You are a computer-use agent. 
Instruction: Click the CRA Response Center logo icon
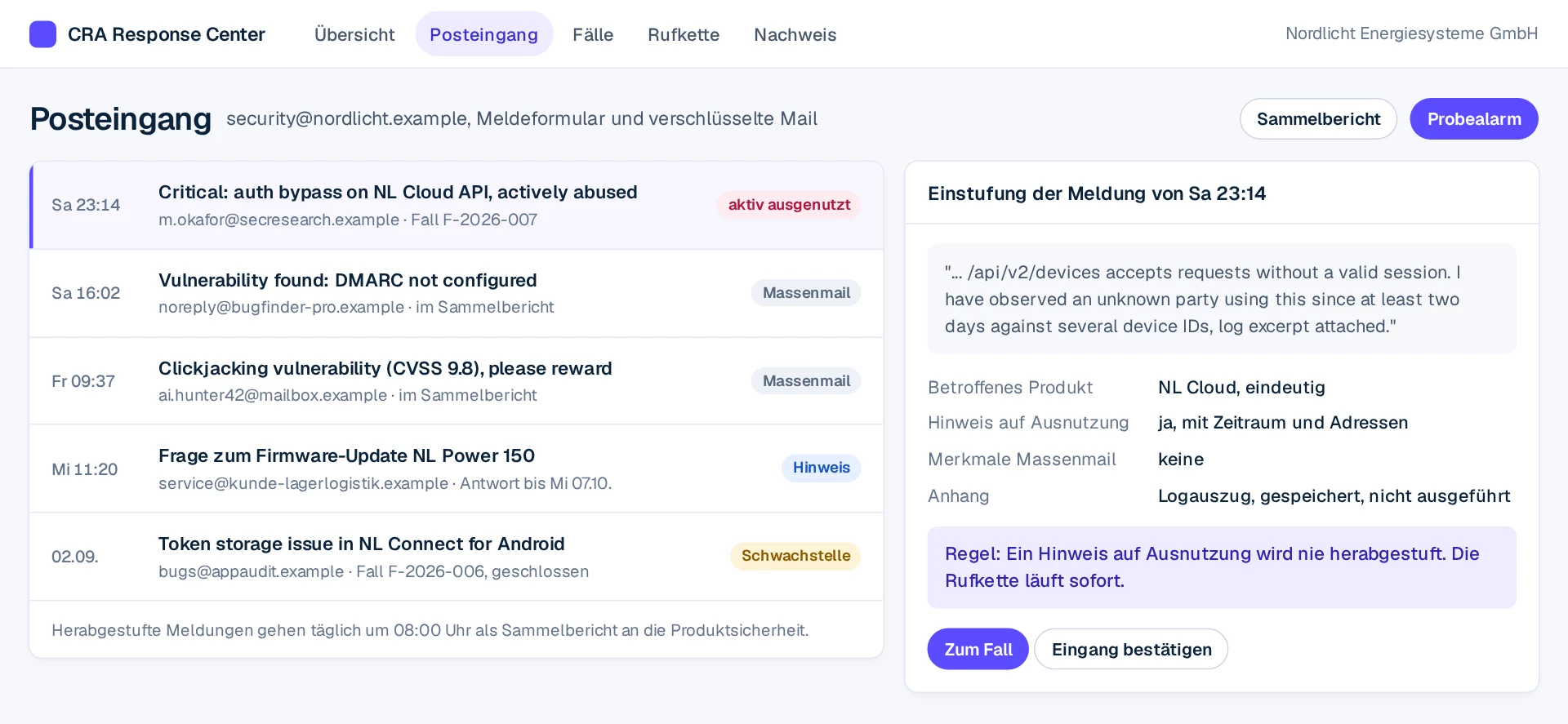[42, 34]
